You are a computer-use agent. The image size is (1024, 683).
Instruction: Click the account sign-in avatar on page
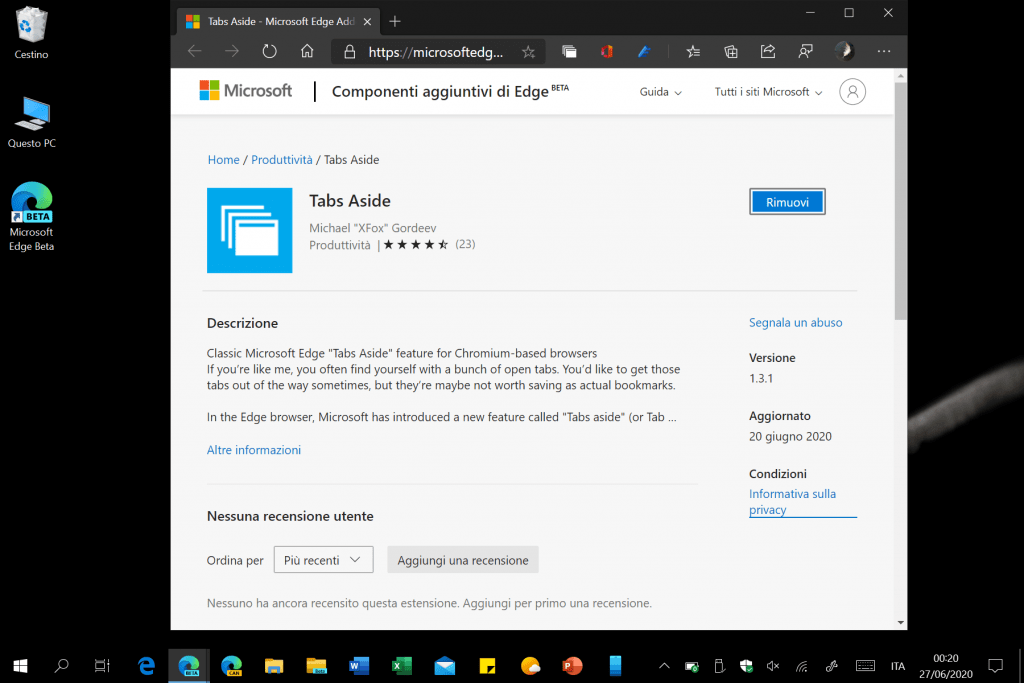coord(852,92)
